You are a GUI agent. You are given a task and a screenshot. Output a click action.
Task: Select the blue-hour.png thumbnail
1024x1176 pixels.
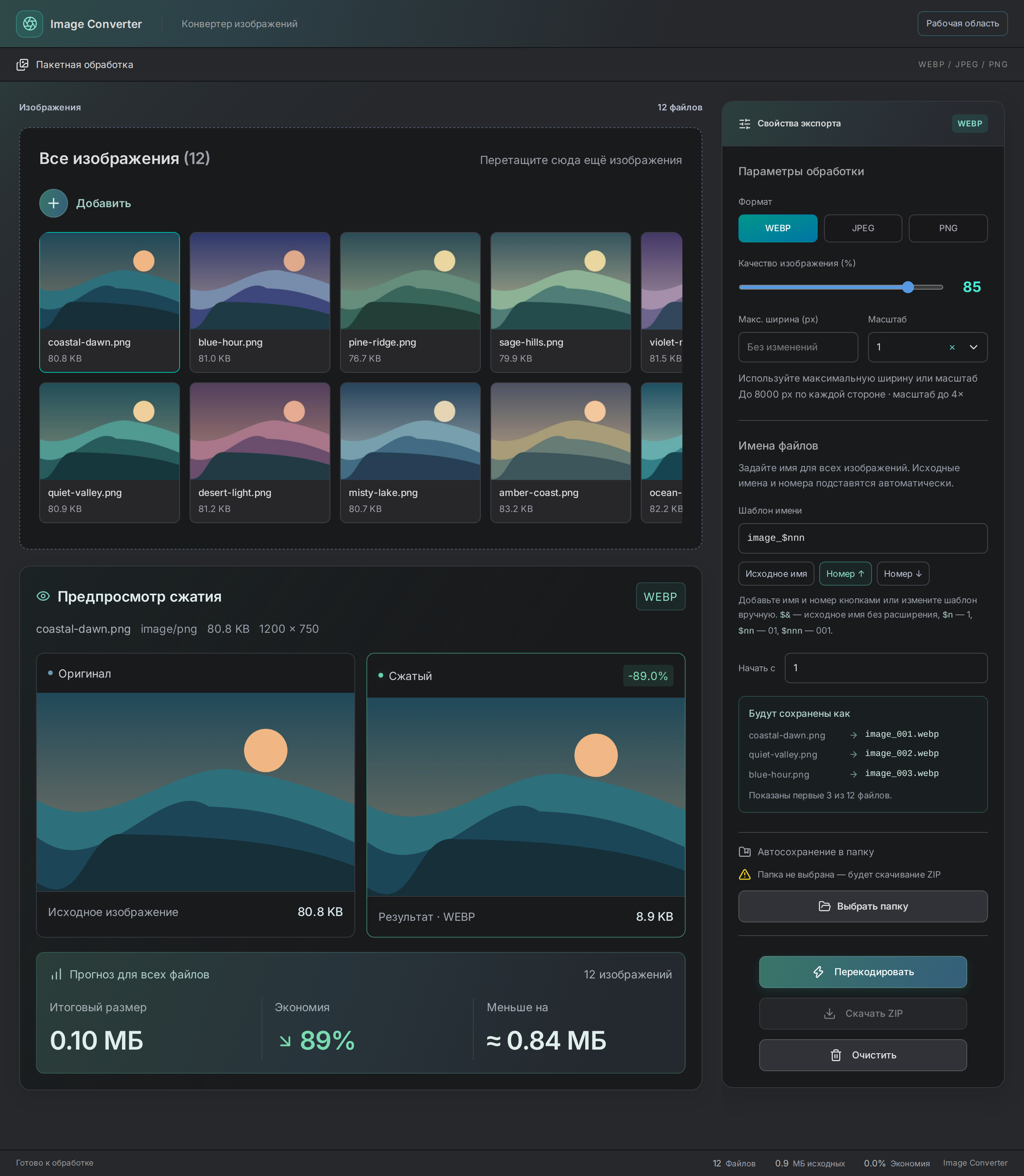260,302
